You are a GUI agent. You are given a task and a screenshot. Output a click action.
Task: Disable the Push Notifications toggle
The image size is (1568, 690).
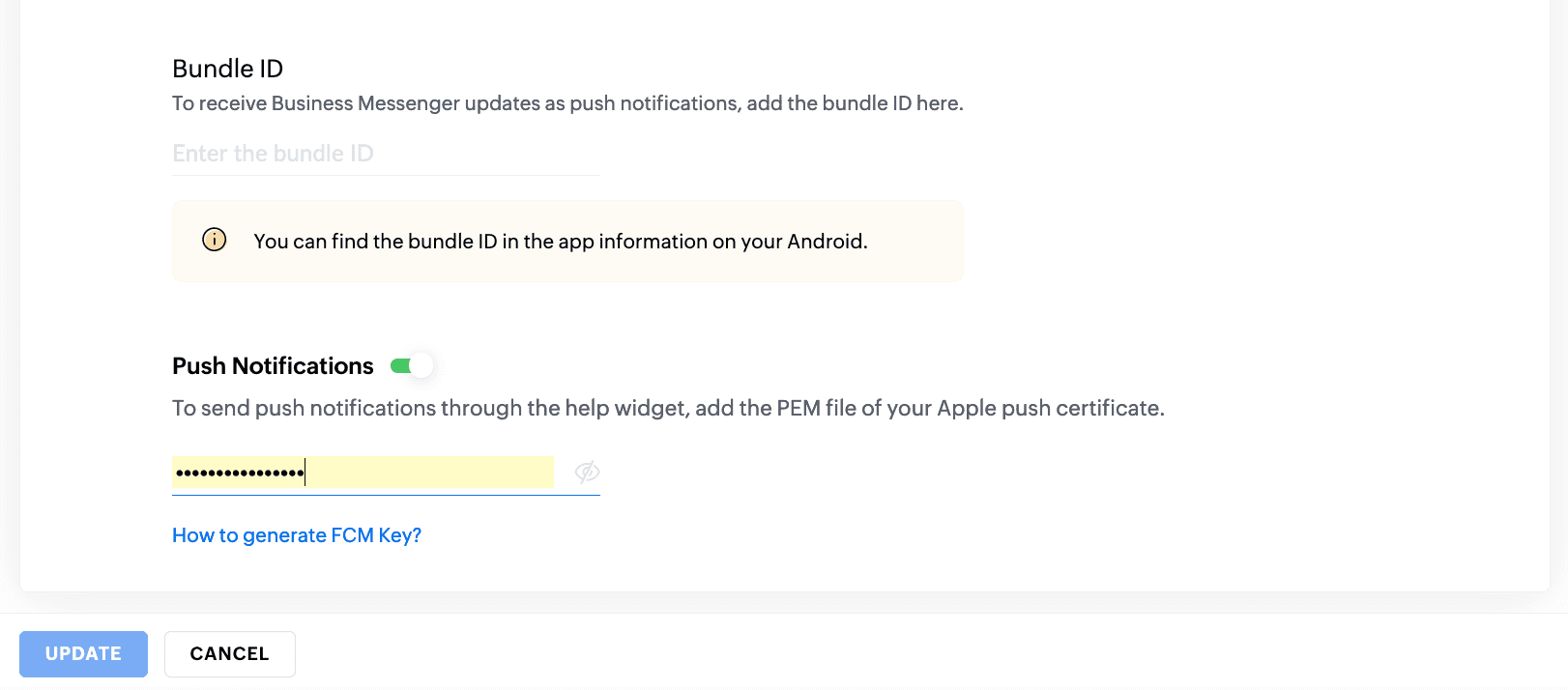pos(412,366)
